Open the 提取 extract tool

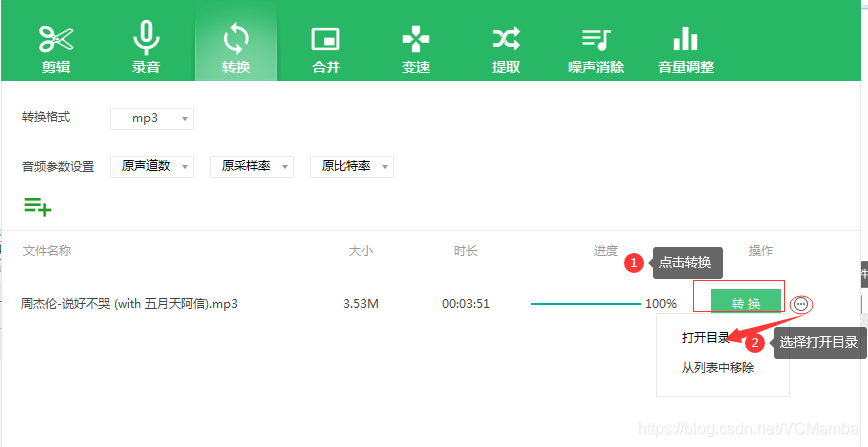[506, 49]
